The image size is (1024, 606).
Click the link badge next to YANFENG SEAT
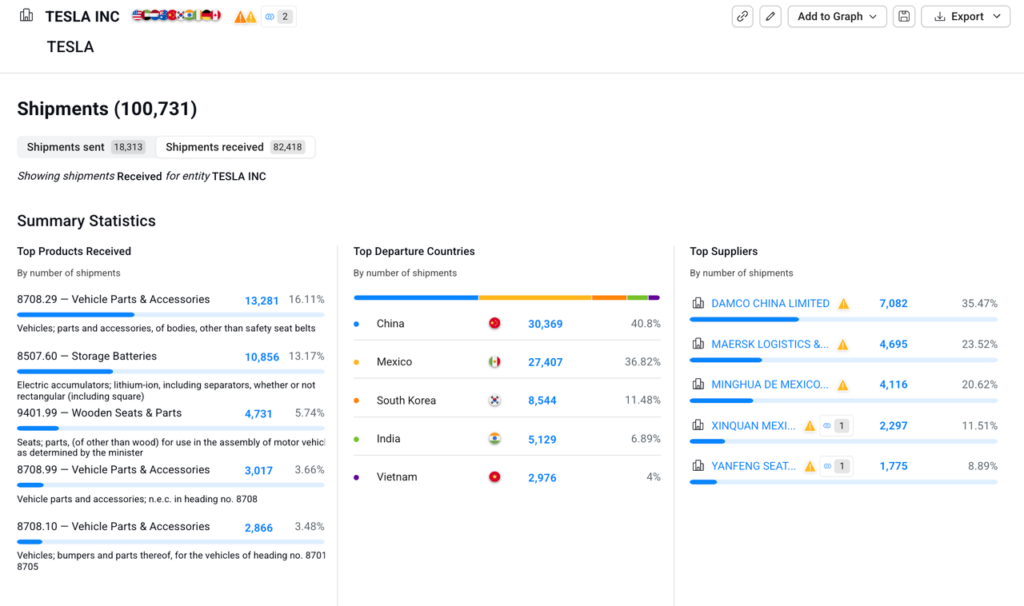click(x=835, y=466)
